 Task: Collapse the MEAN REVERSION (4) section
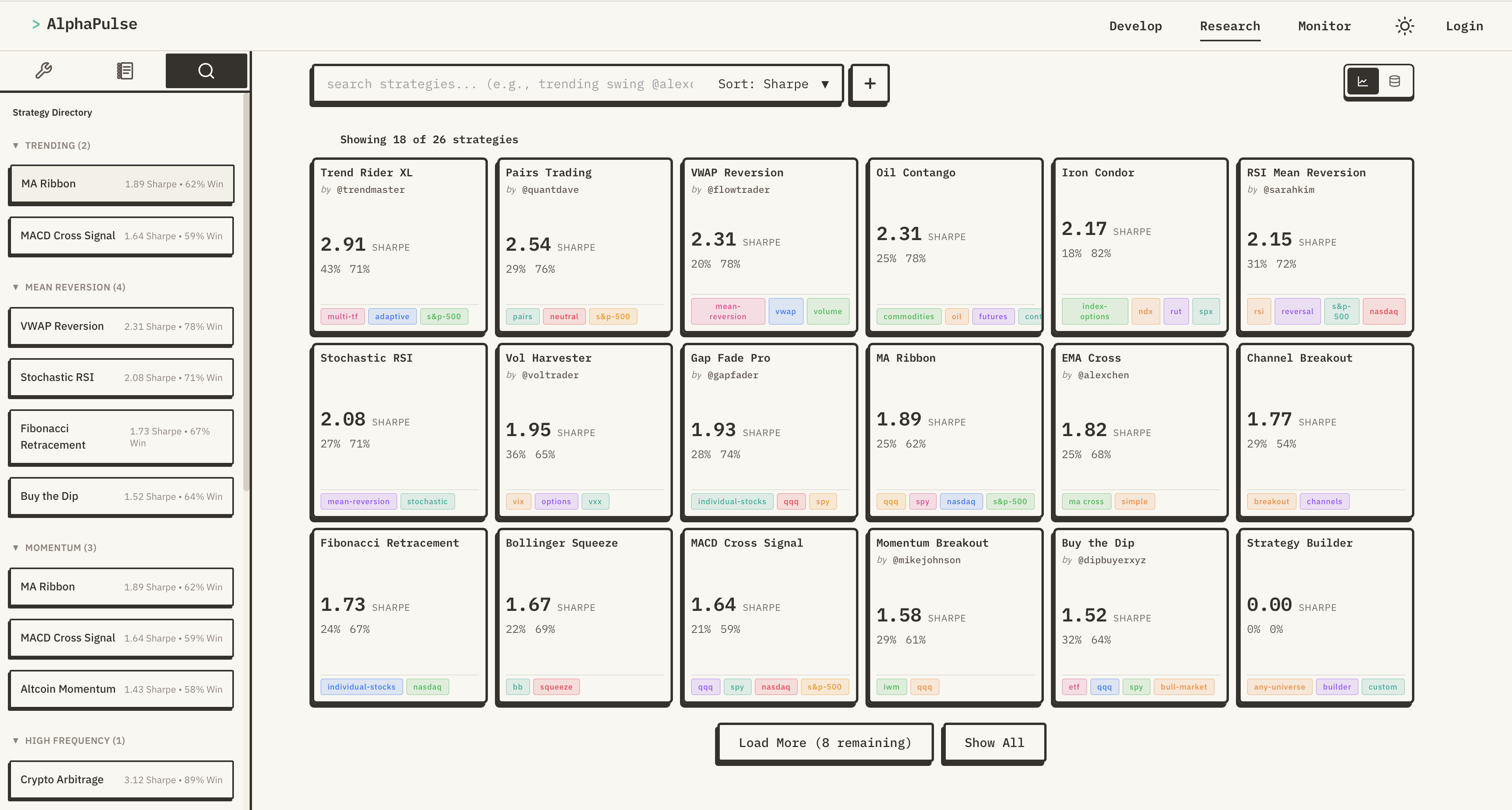click(x=69, y=287)
